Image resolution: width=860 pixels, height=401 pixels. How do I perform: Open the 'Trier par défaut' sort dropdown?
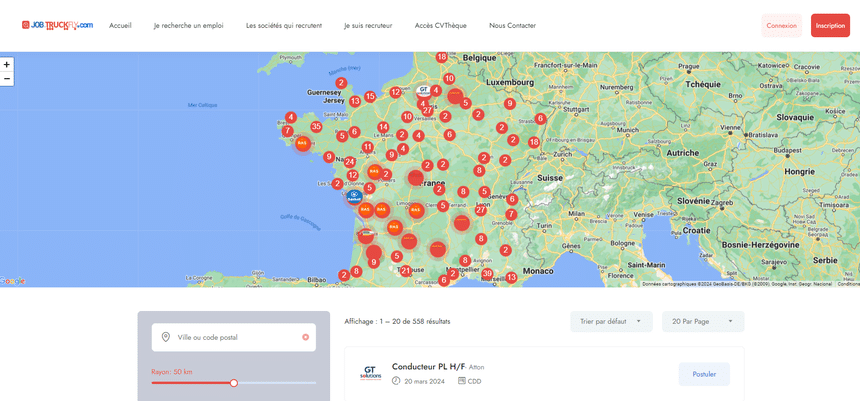pos(611,321)
